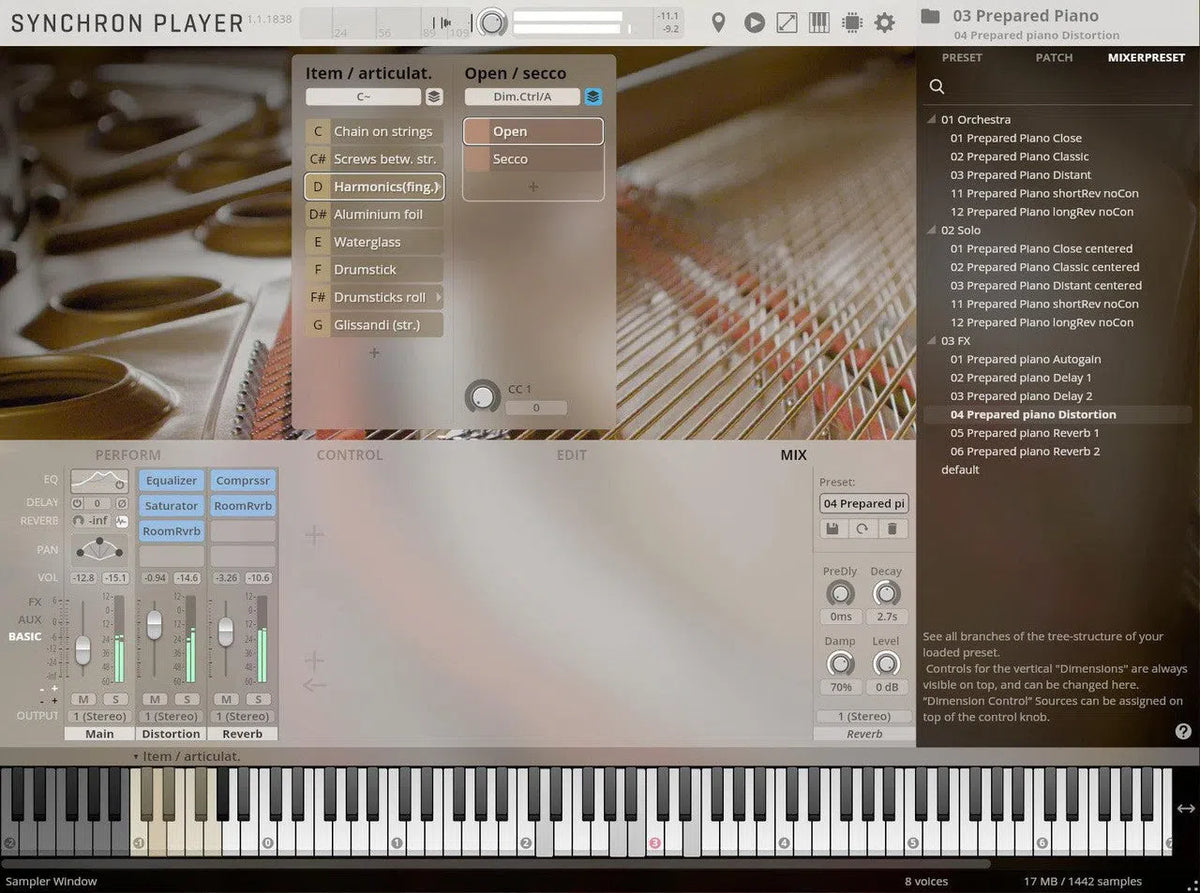1200x893 pixels.
Task: Adjust the Decay reverb knob
Action: coord(888,593)
